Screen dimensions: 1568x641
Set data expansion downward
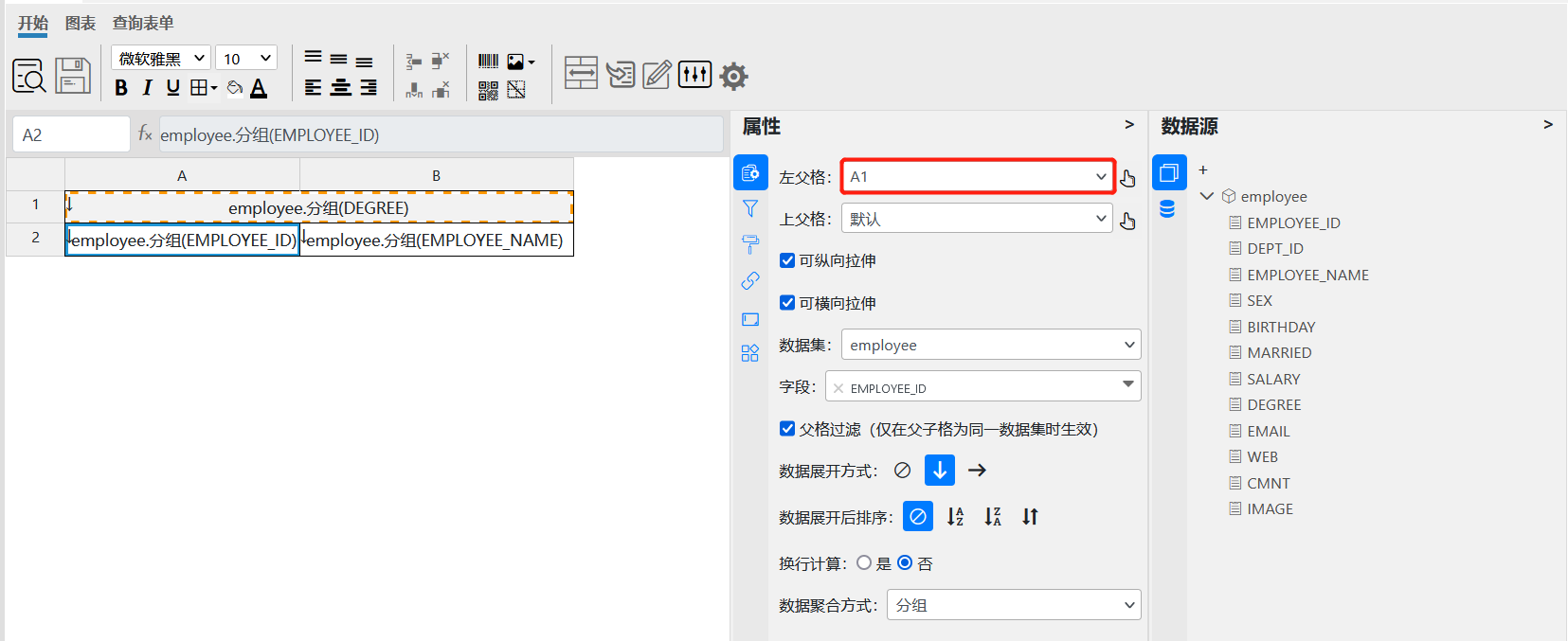[x=940, y=470]
